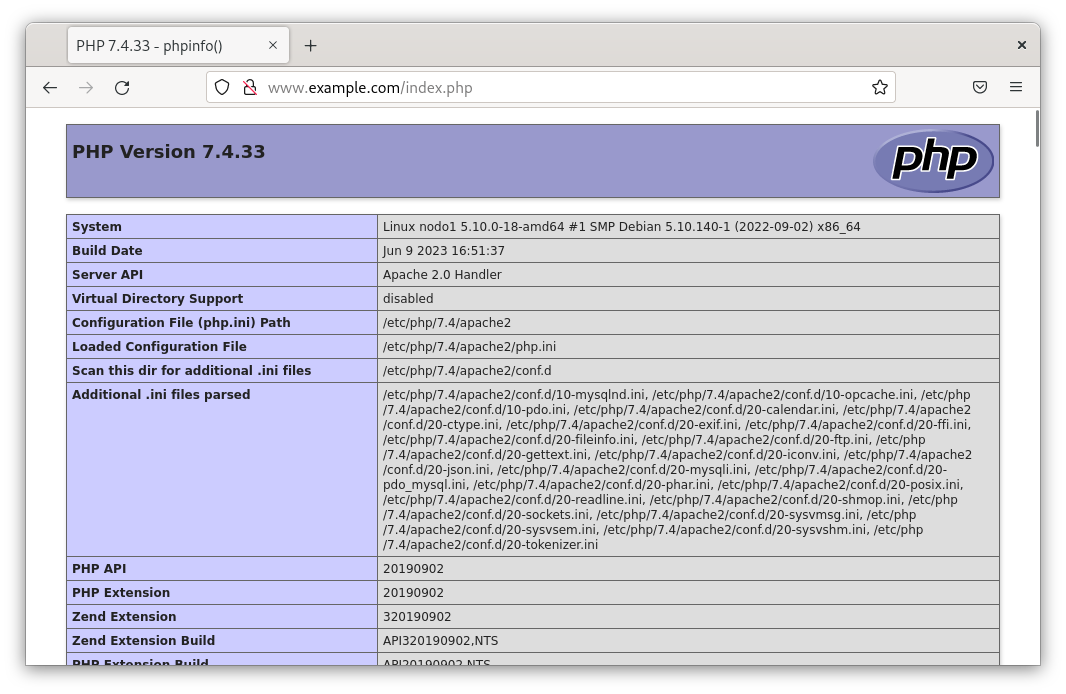The image size is (1066, 694).
Task: Click the Loaded Configuration File path value
Action: tap(469, 347)
